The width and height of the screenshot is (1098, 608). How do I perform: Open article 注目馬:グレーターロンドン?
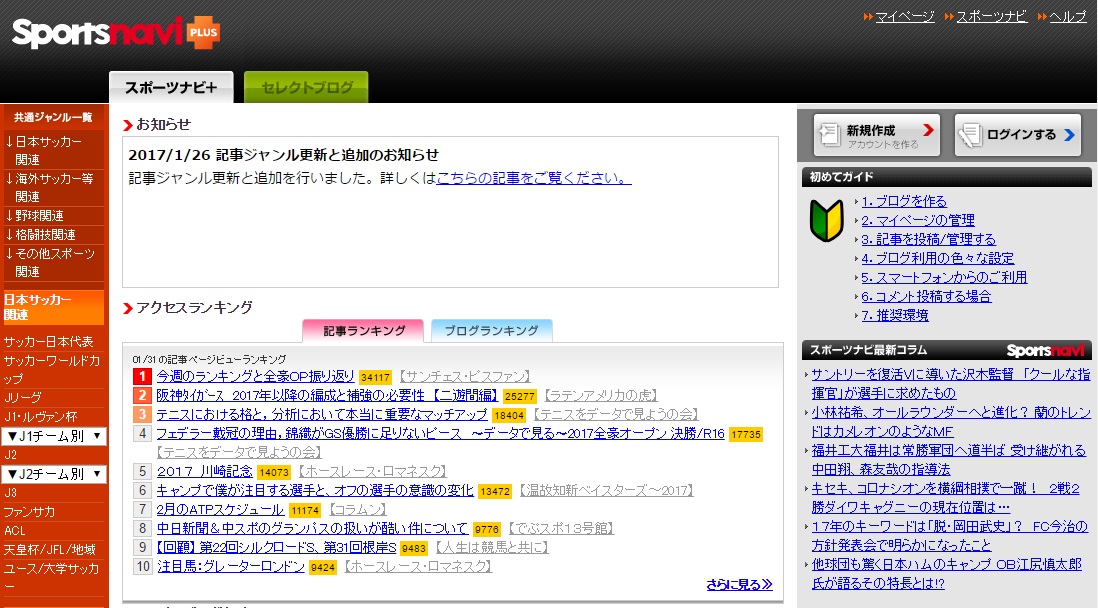(230, 566)
